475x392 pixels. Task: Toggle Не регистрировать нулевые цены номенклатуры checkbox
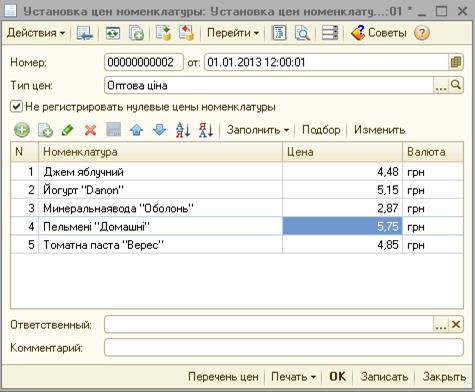[16, 107]
